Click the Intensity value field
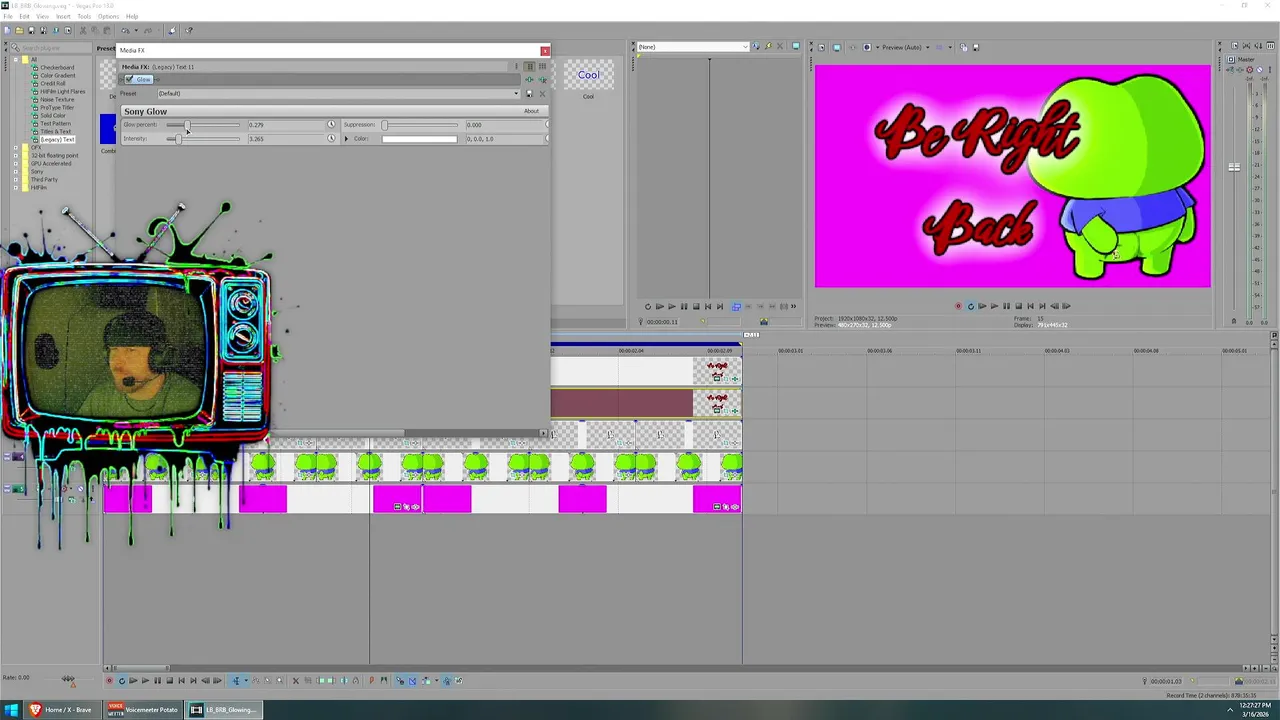 click(x=284, y=139)
